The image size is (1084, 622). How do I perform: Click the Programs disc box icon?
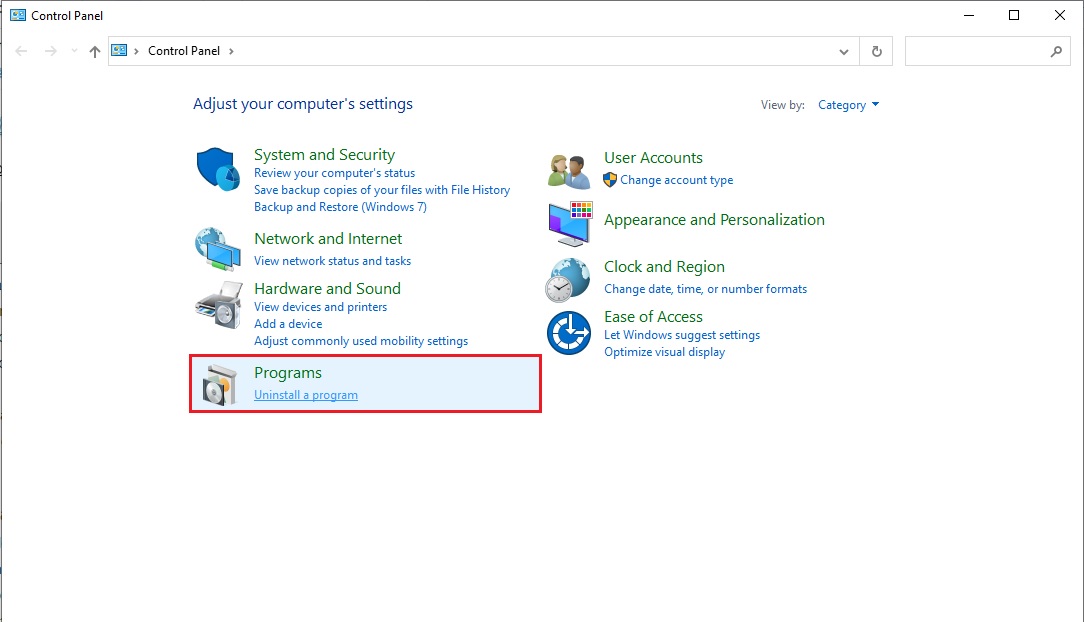[x=219, y=384]
